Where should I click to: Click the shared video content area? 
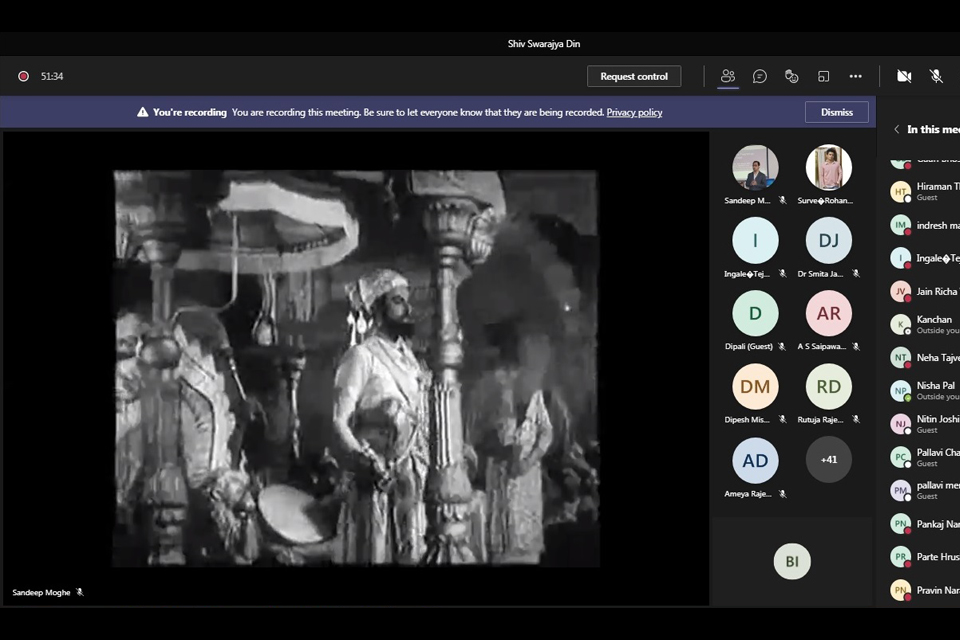click(x=356, y=368)
